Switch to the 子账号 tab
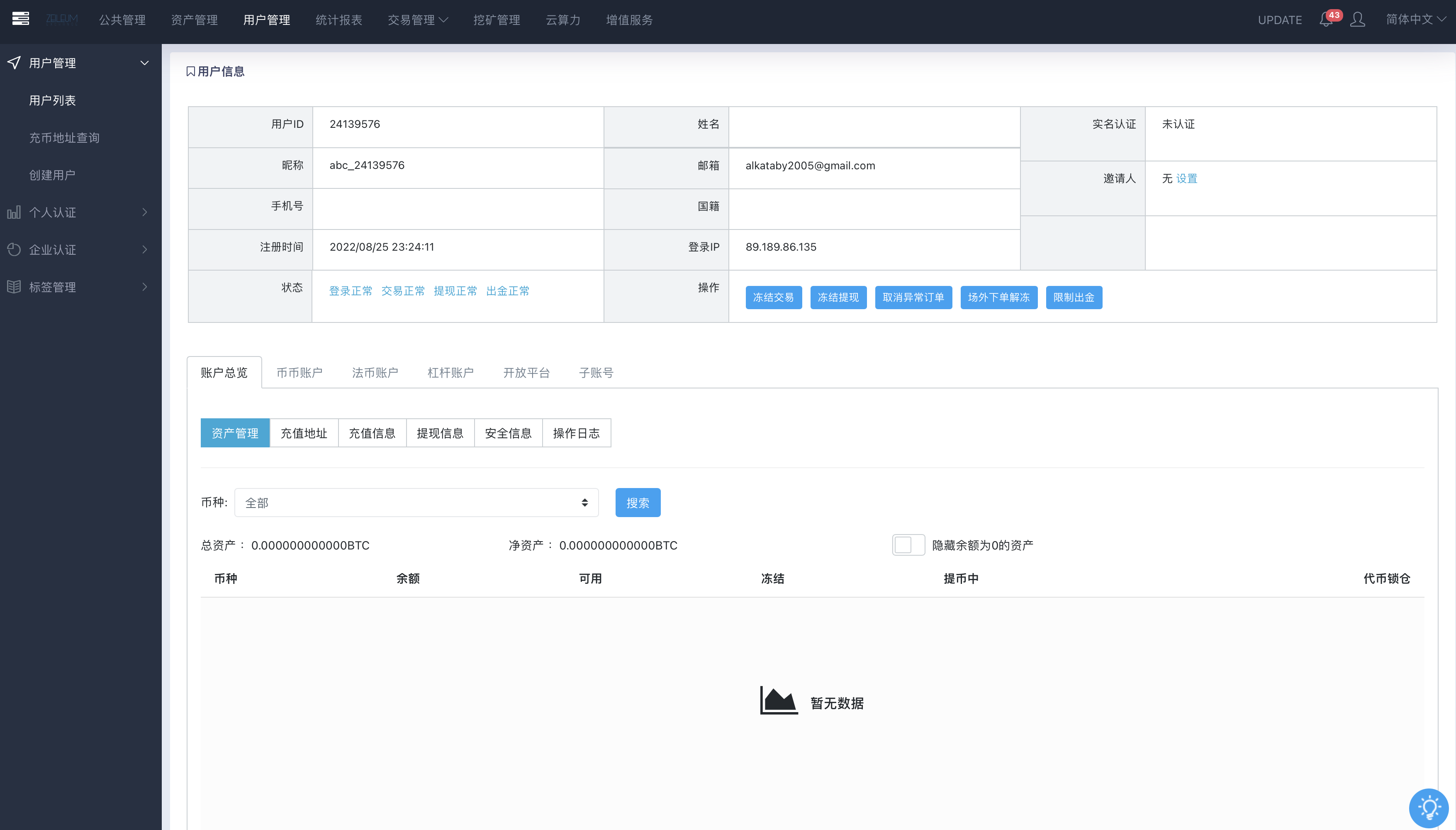Screen dimensions: 1456x830 (596, 373)
